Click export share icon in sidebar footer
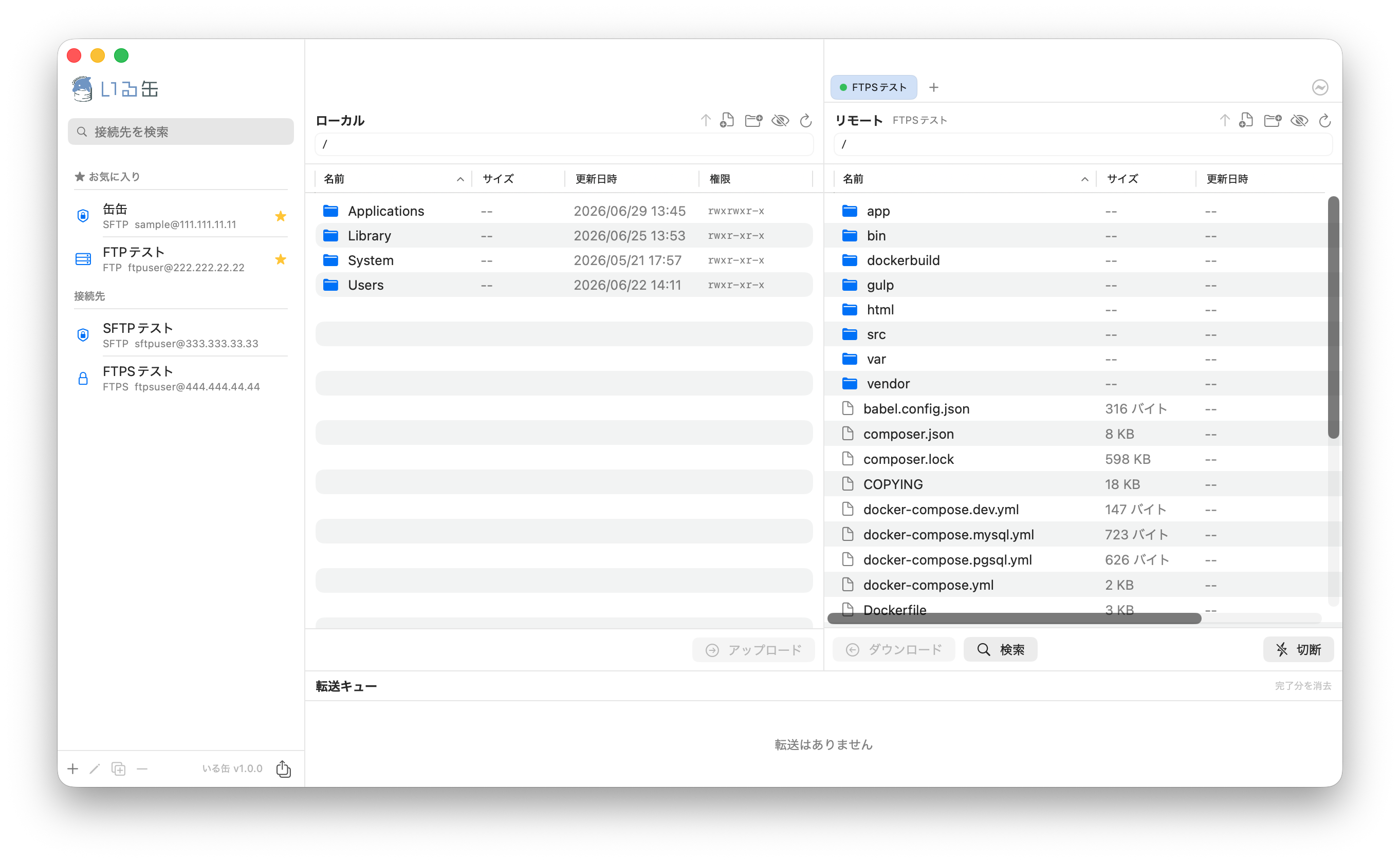1400x863 pixels. point(283,769)
